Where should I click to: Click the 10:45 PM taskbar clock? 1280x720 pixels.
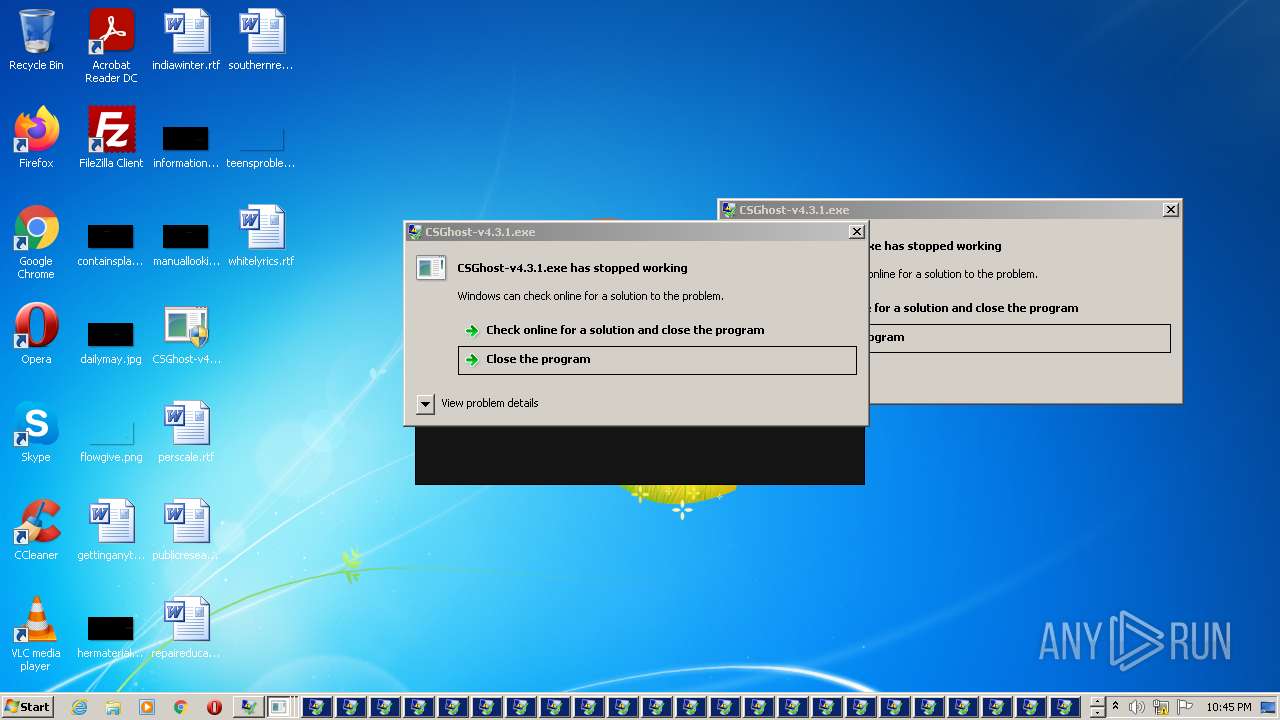coord(1229,707)
